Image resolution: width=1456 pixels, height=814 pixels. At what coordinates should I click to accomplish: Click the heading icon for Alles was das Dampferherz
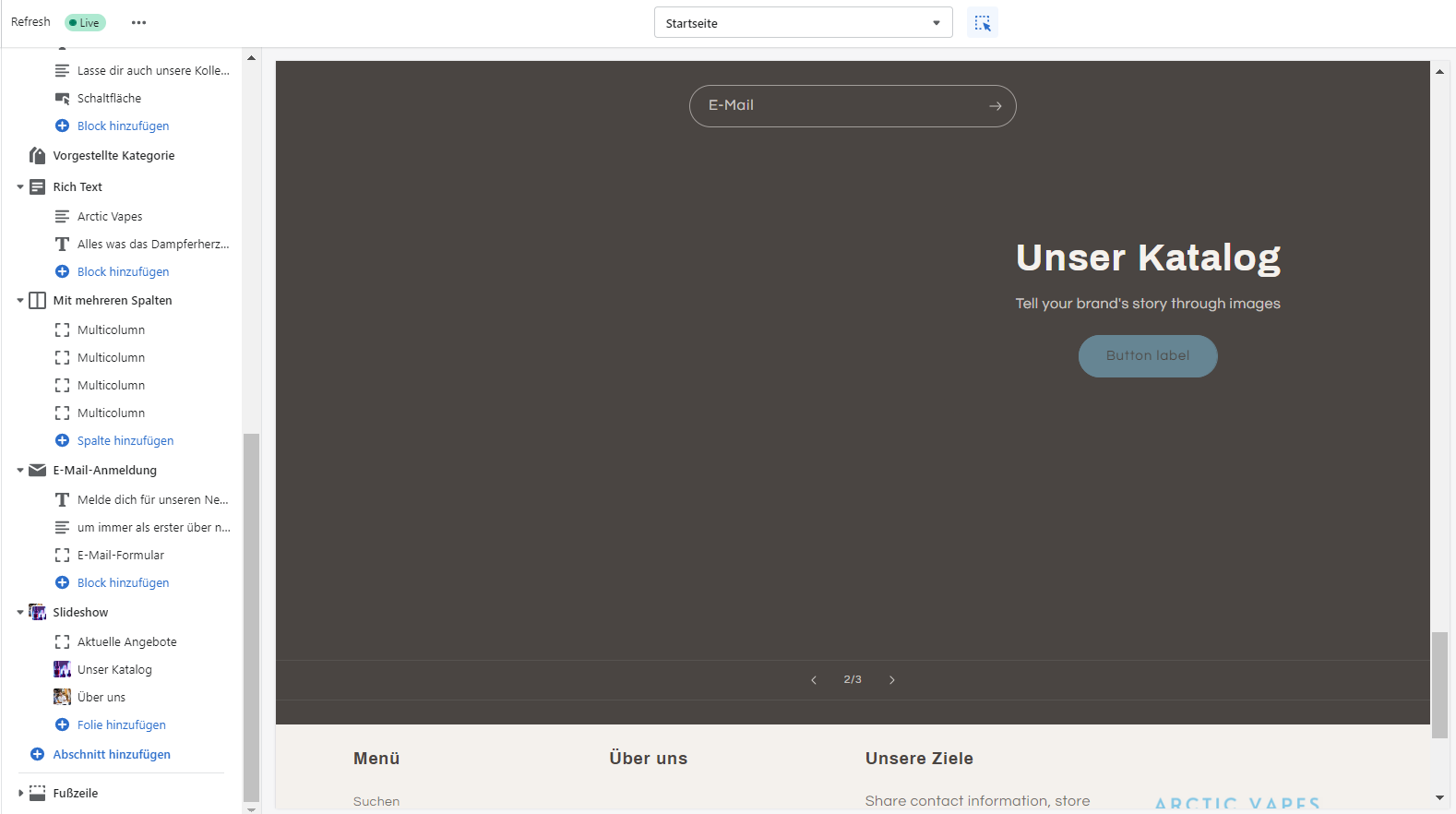click(62, 245)
